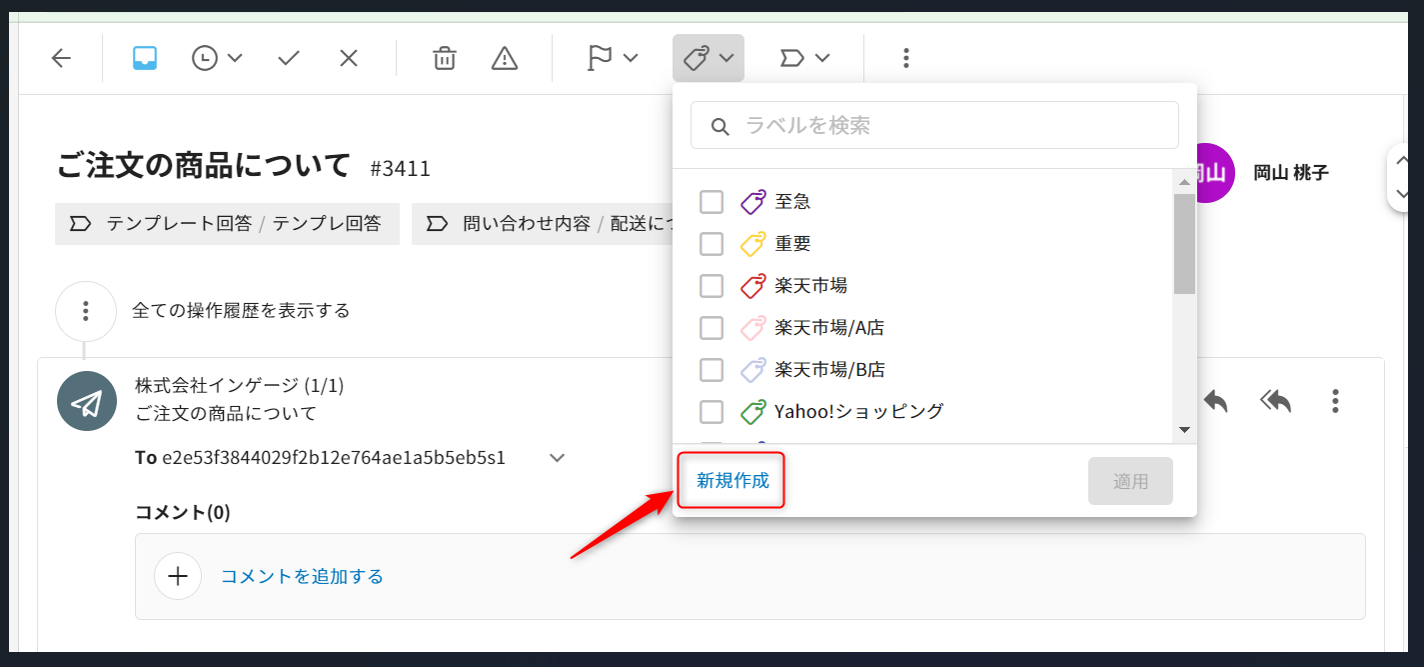Click the label list scrollbar down arrow
Viewport: 1424px width, 667px height.
1184,430
